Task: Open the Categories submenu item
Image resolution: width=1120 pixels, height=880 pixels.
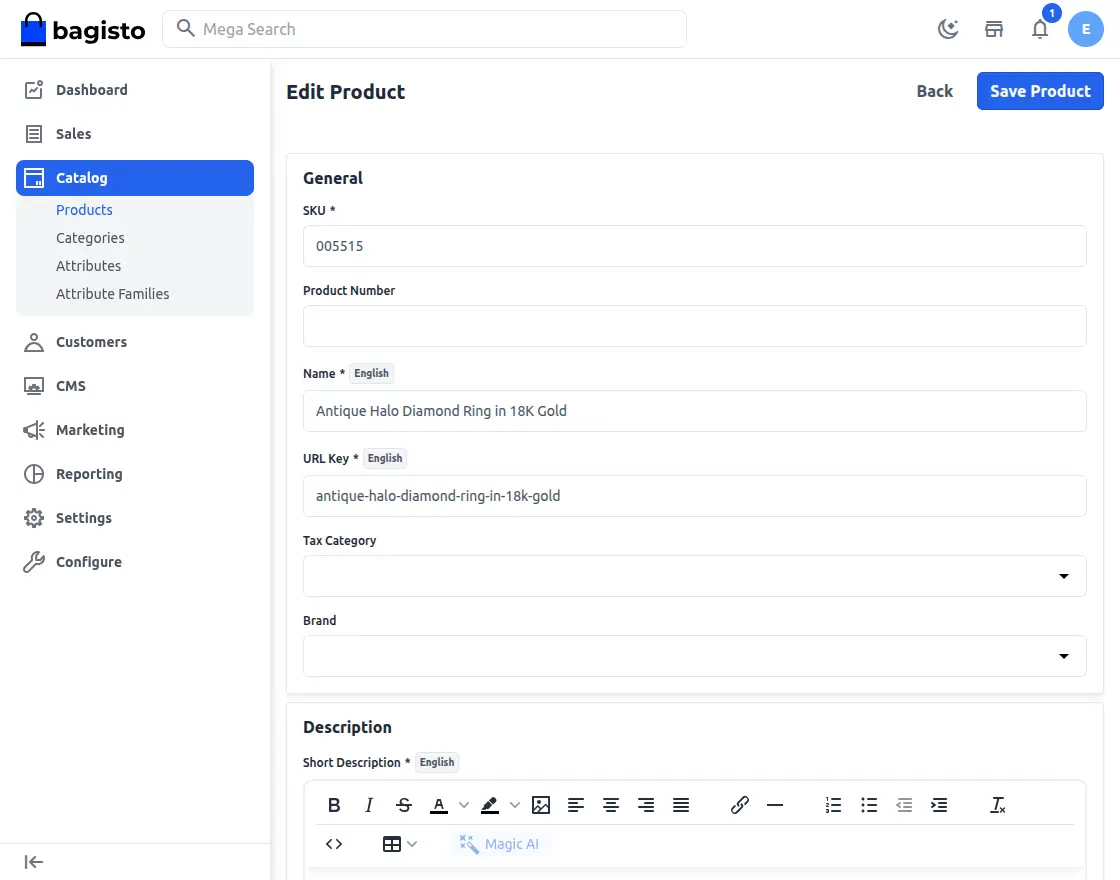Action: (90, 238)
